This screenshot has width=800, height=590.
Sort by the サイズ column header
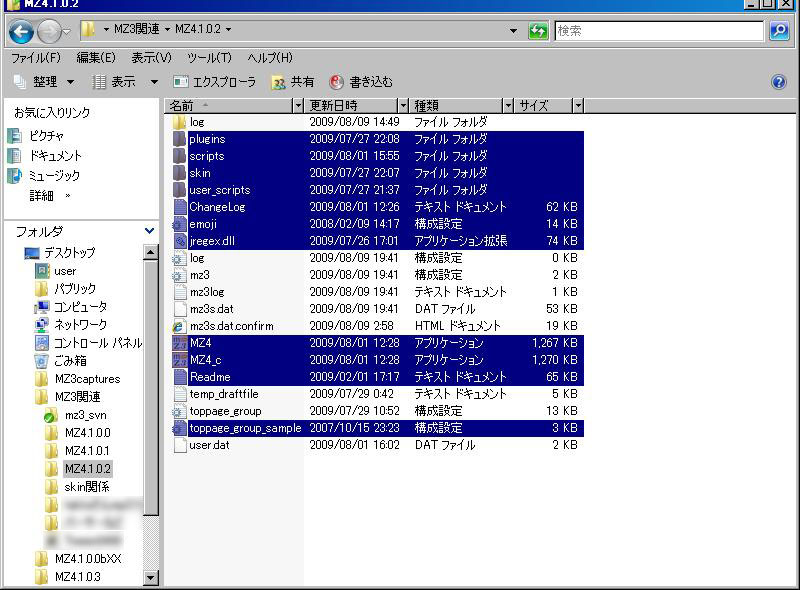(543, 106)
